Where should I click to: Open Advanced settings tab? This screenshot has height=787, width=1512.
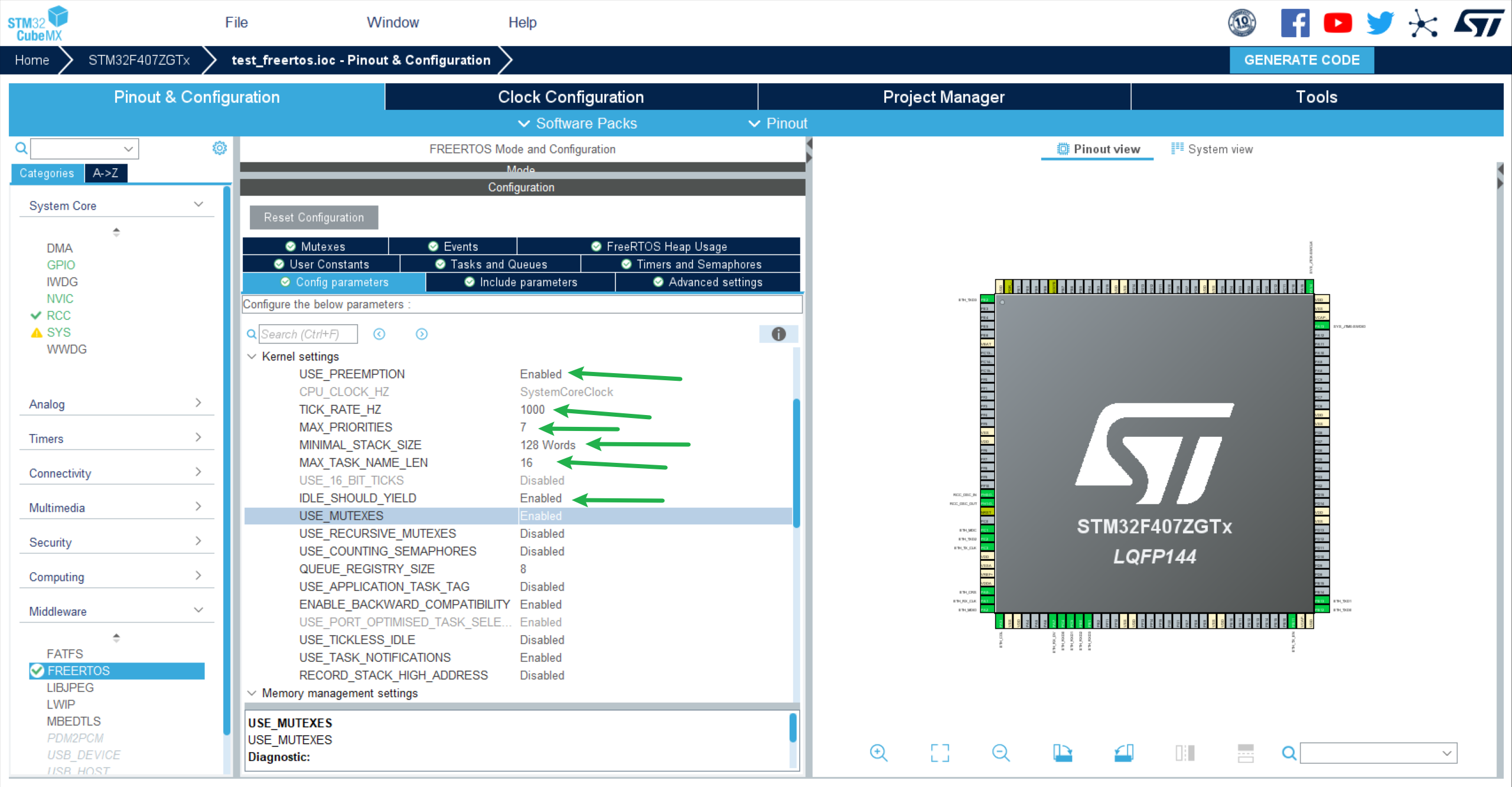708,282
